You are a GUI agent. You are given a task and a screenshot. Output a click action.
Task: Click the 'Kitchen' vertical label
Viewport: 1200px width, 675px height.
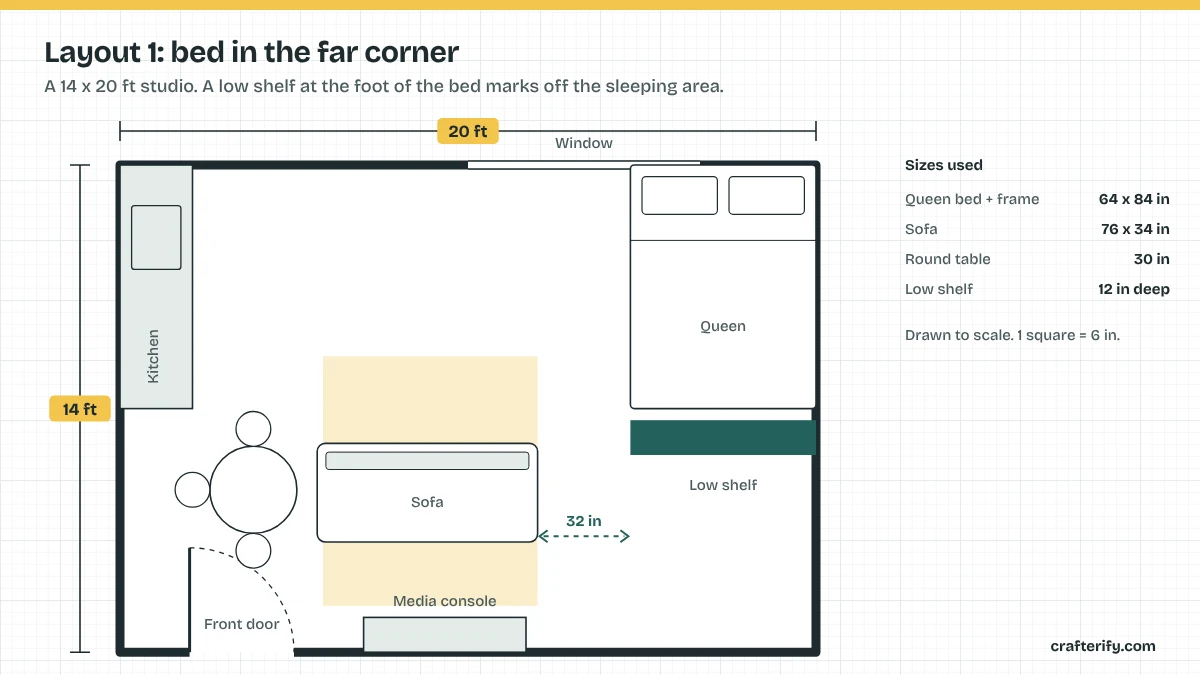tap(153, 356)
